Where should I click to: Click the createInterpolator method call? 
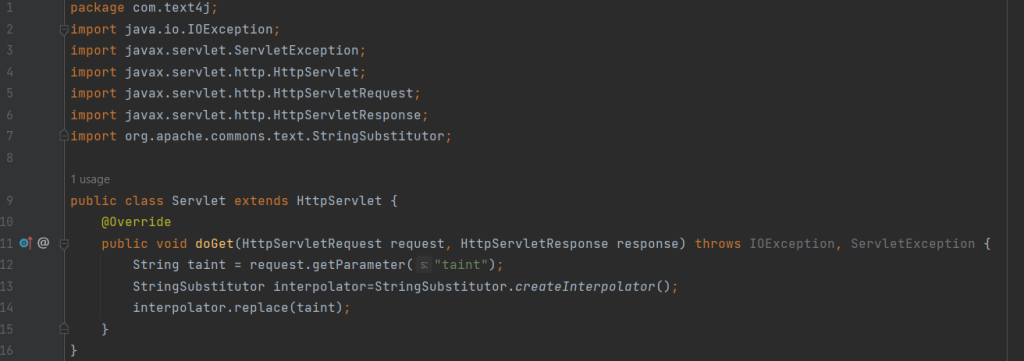[585, 287]
